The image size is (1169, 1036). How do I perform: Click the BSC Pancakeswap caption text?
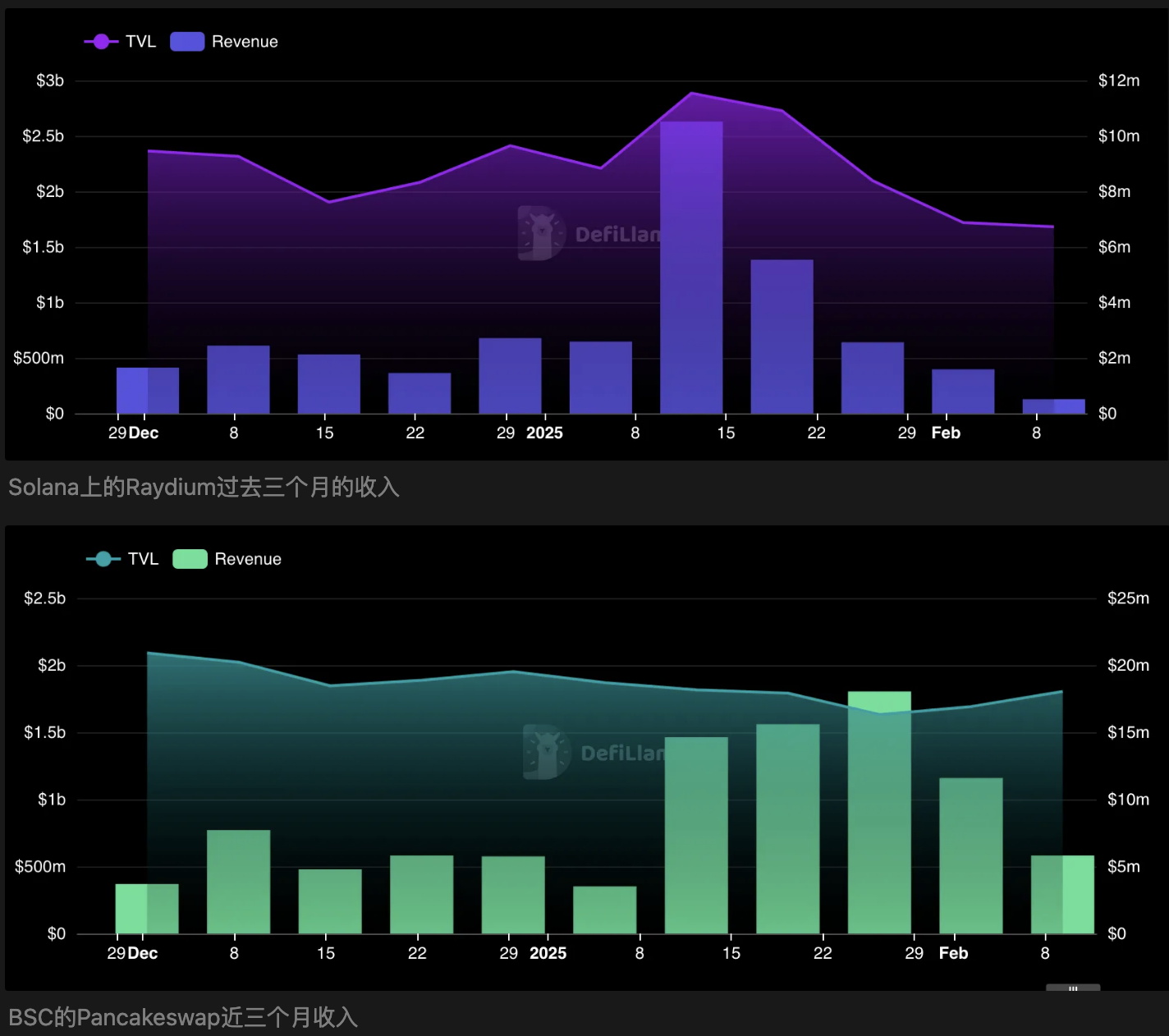[183, 1018]
